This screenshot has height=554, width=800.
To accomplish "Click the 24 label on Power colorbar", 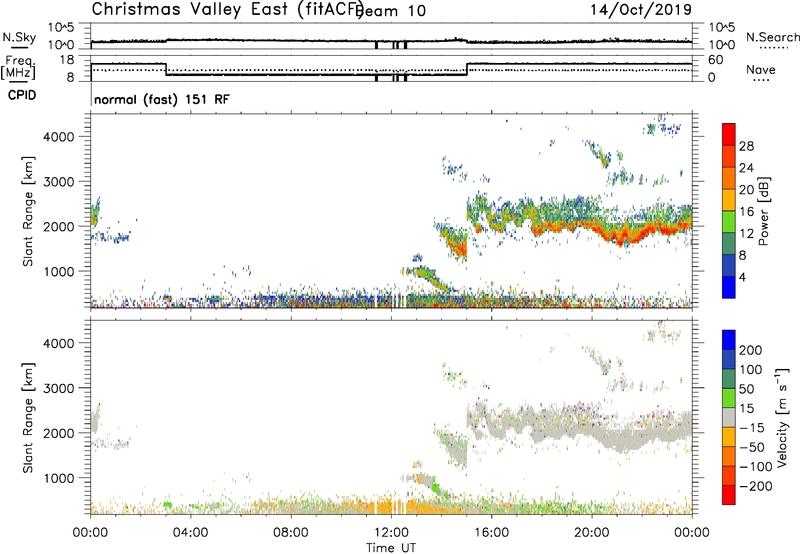I will (746, 168).
